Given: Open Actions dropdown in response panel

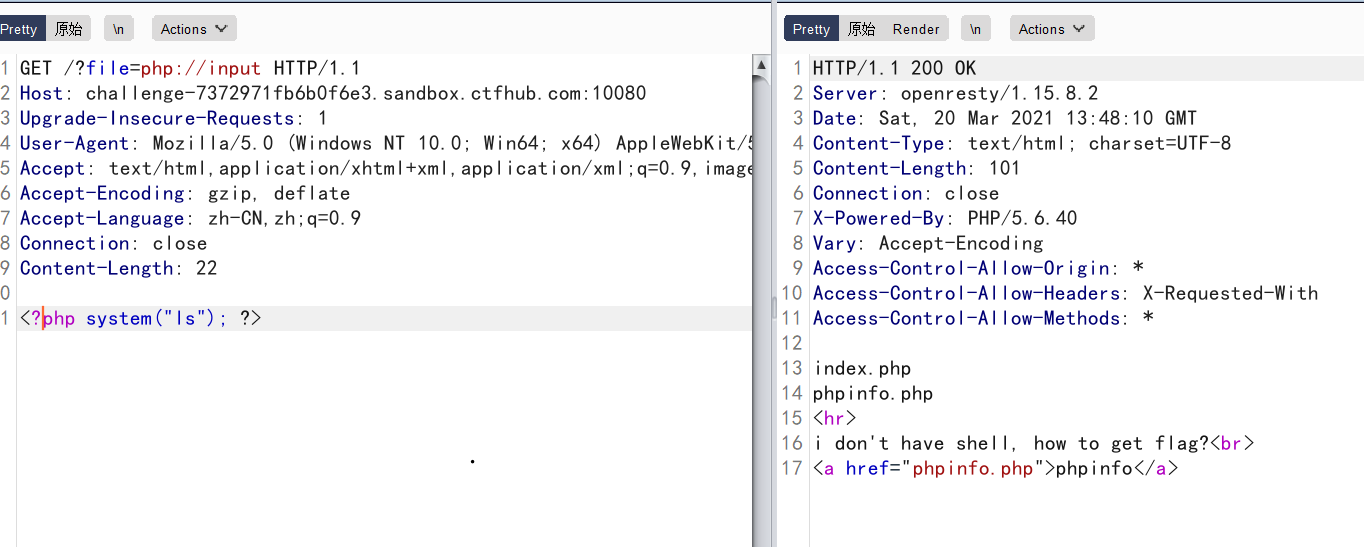Looking at the screenshot, I should [1052, 29].
